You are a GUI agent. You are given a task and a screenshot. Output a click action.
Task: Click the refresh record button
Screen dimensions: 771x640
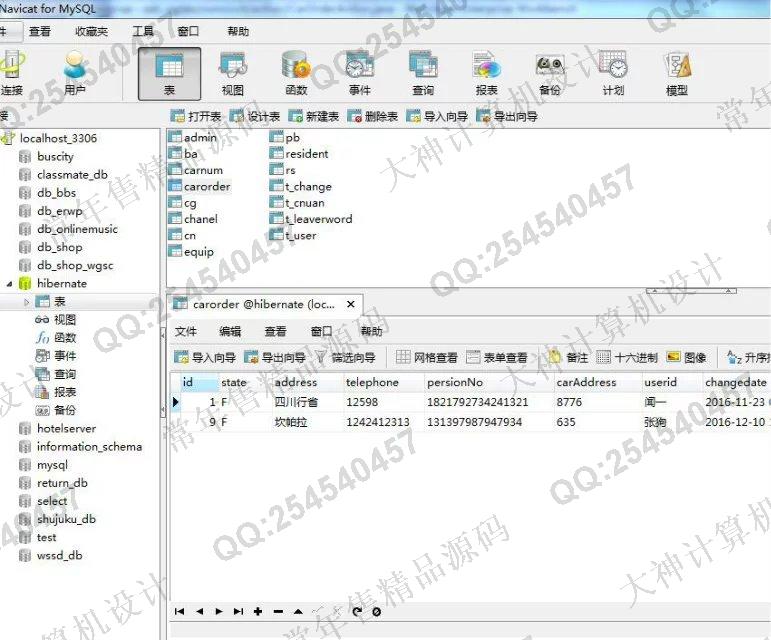pyautogui.click(x=357, y=611)
